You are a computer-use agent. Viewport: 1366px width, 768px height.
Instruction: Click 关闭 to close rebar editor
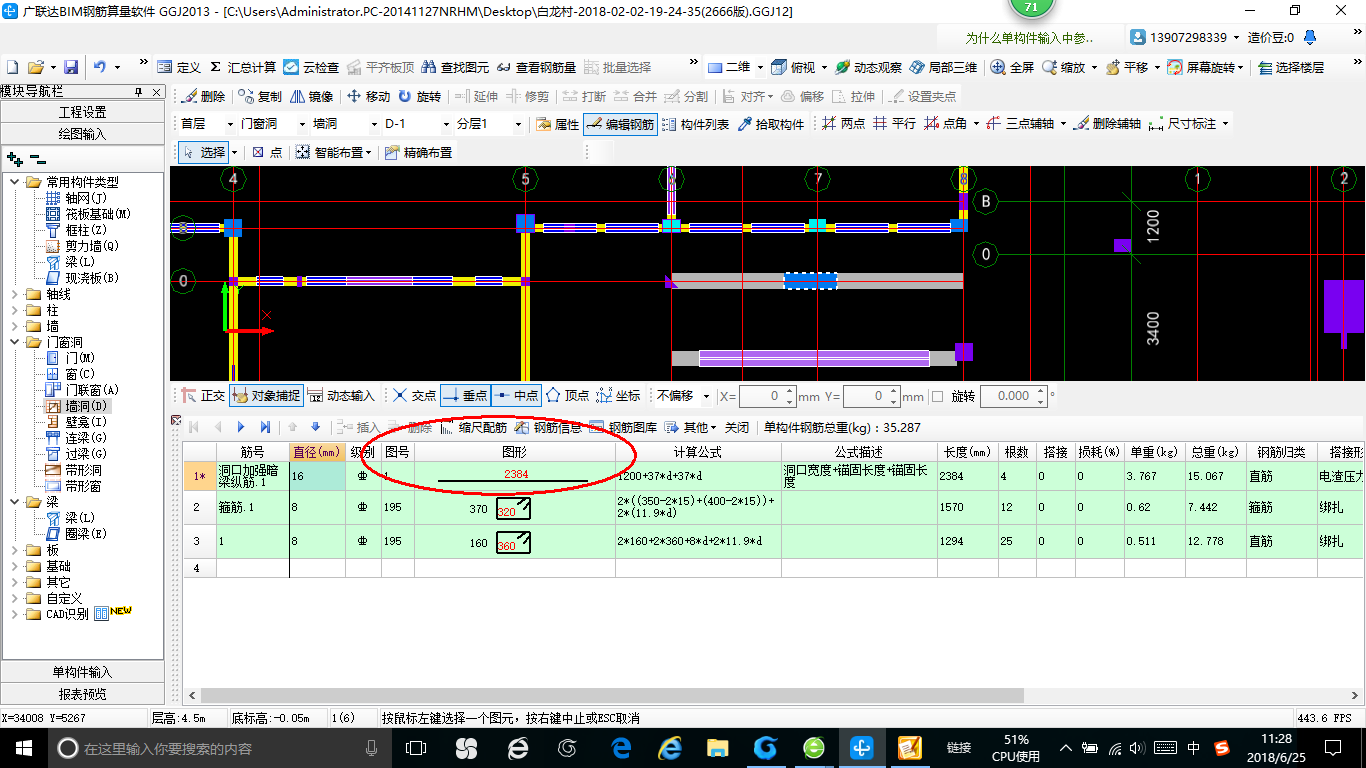tap(737, 427)
